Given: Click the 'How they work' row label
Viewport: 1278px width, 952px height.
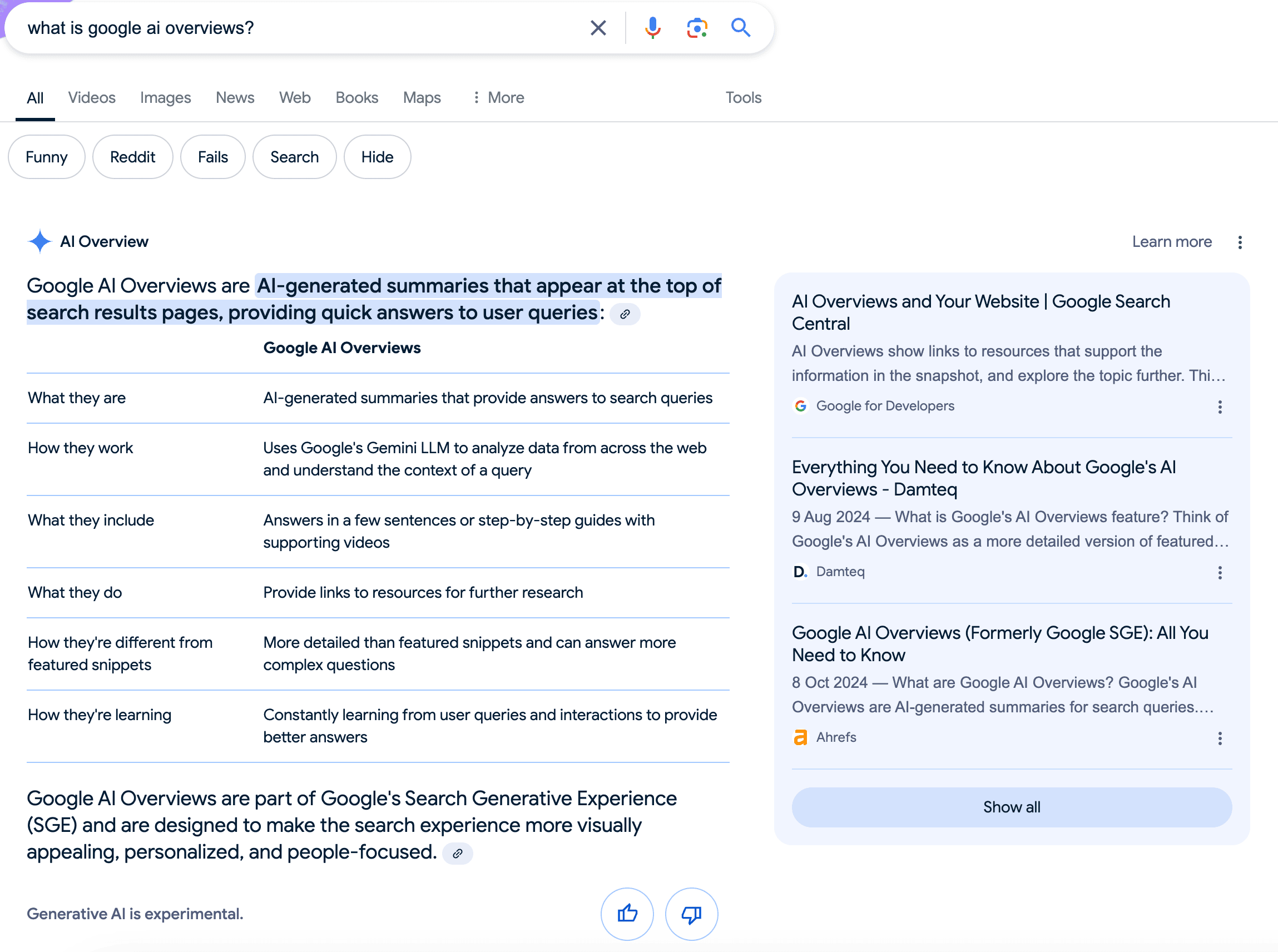Looking at the screenshot, I should pyautogui.click(x=80, y=448).
